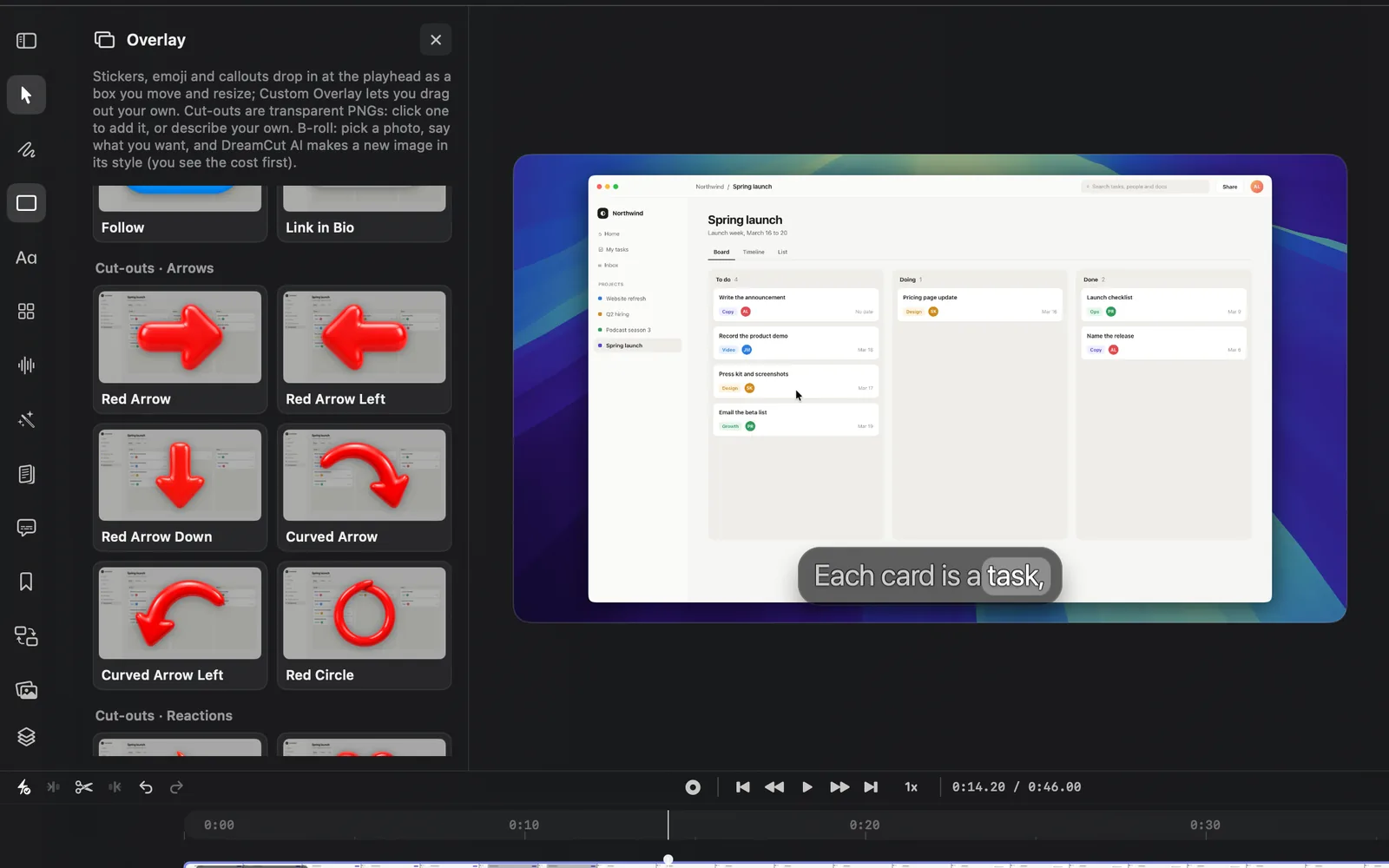
Task: Close the Overlay panel
Action: pyautogui.click(x=436, y=40)
